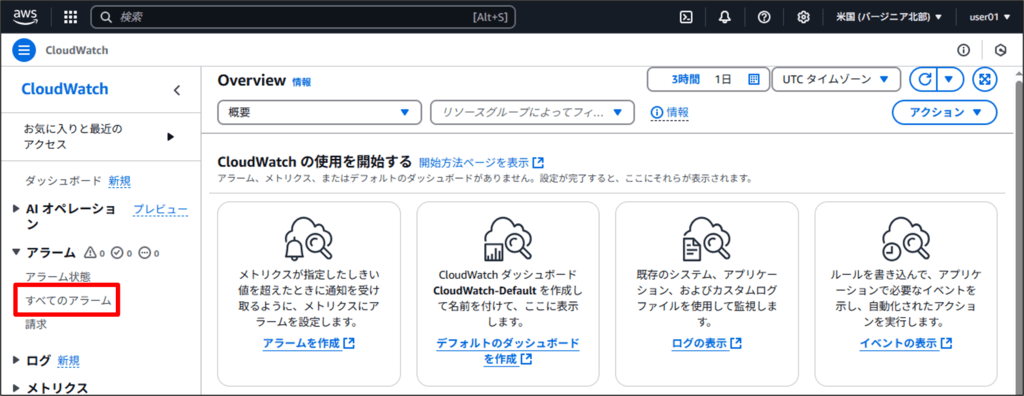The image size is (1024, 396).
Task: Launch CloudShell terminal icon
Action: coord(686,17)
